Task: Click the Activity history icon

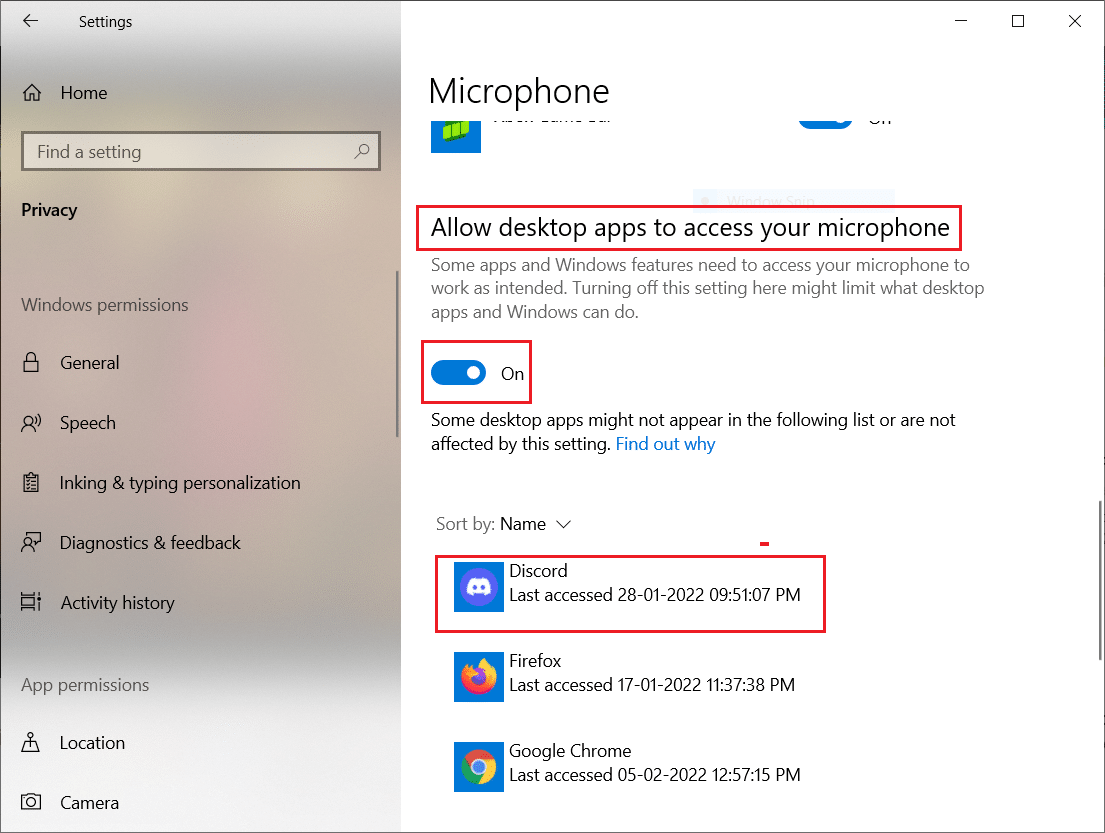Action: pos(31,603)
